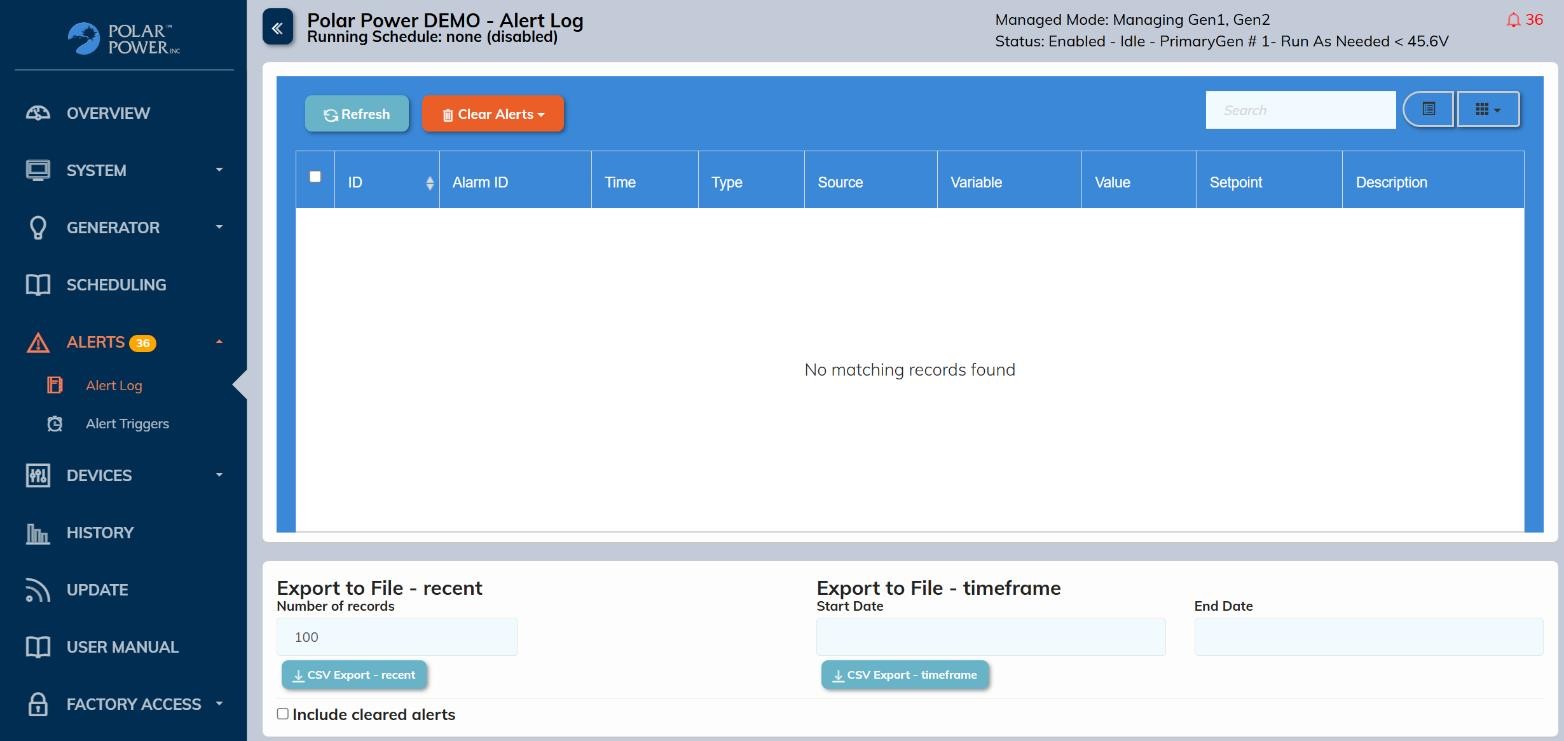Open the User Manual menu item

[122, 647]
